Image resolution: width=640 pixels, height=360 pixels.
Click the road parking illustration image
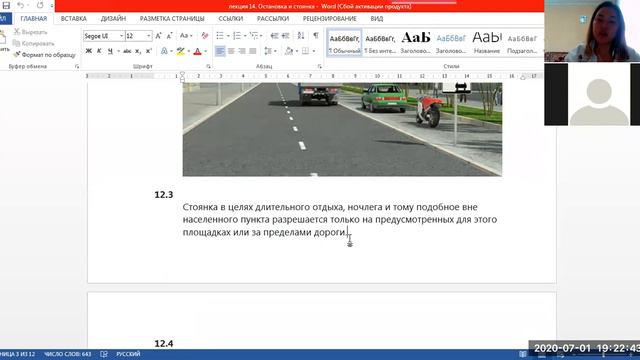(342, 129)
